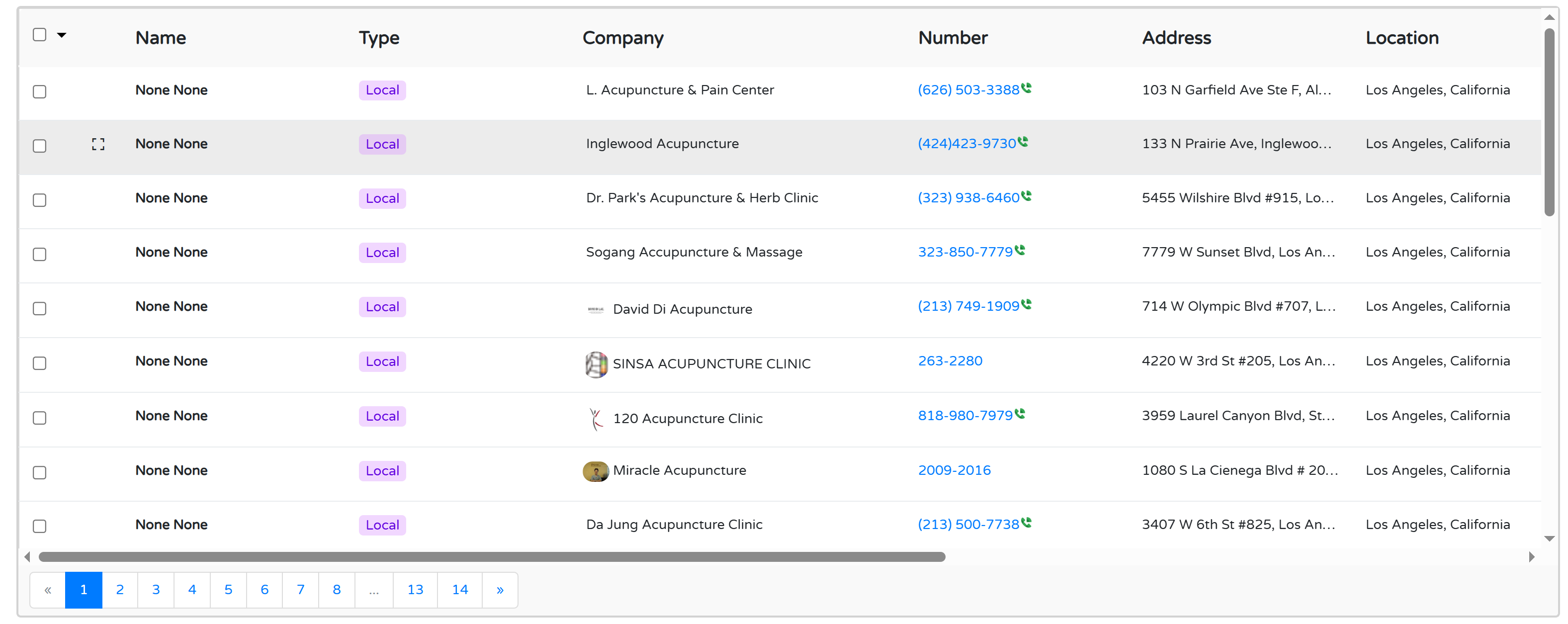Click phone icon beside (424)423-9730
This screenshot has height=624, width=1568.
click(x=1023, y=142)
